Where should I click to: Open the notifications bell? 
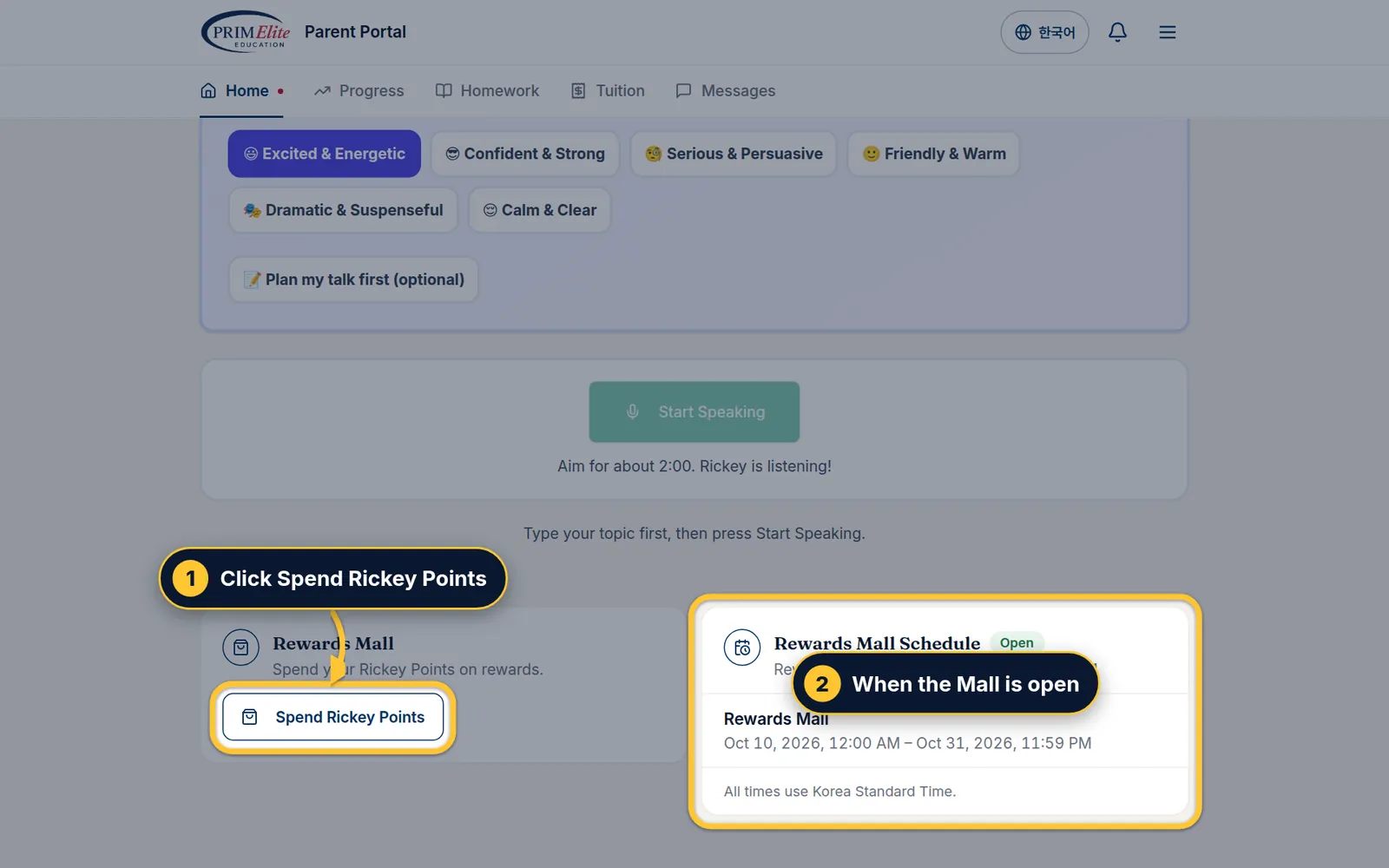click(1117, 32)
